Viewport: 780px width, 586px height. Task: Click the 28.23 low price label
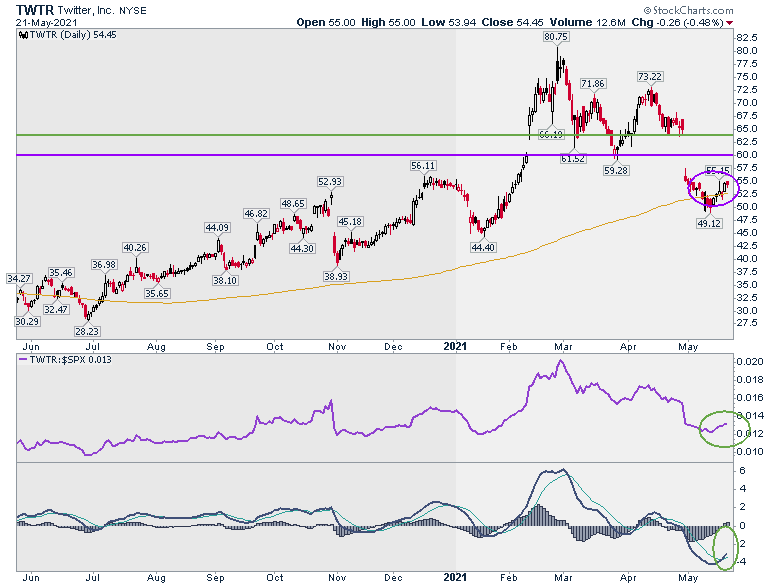pyautogui.click(x=87, y=331)
